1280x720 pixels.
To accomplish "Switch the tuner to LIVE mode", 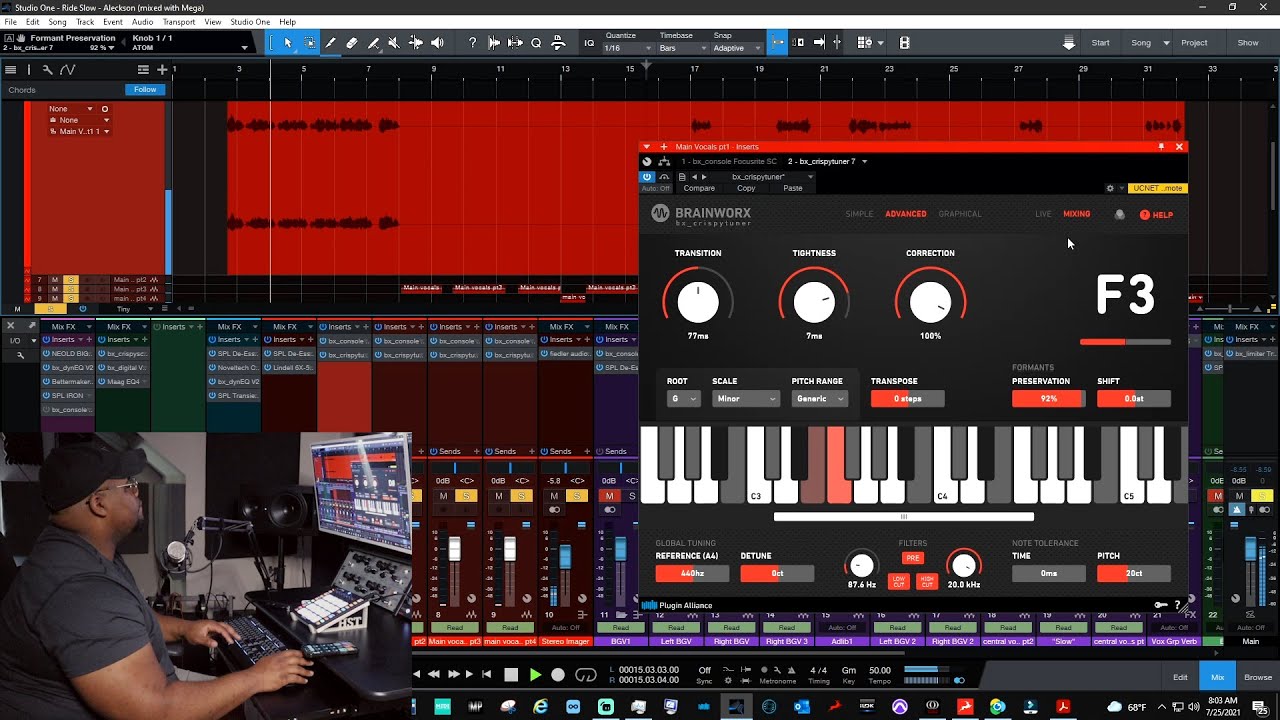I will [1043, 214].
